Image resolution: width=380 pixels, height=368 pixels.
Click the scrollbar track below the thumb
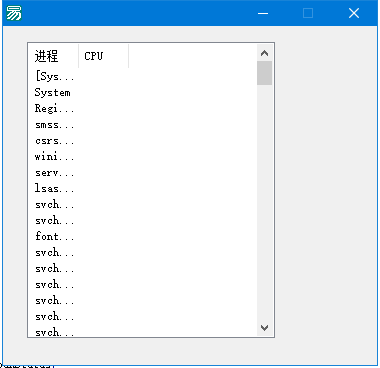pyautogui.click(x=264, y=203)
